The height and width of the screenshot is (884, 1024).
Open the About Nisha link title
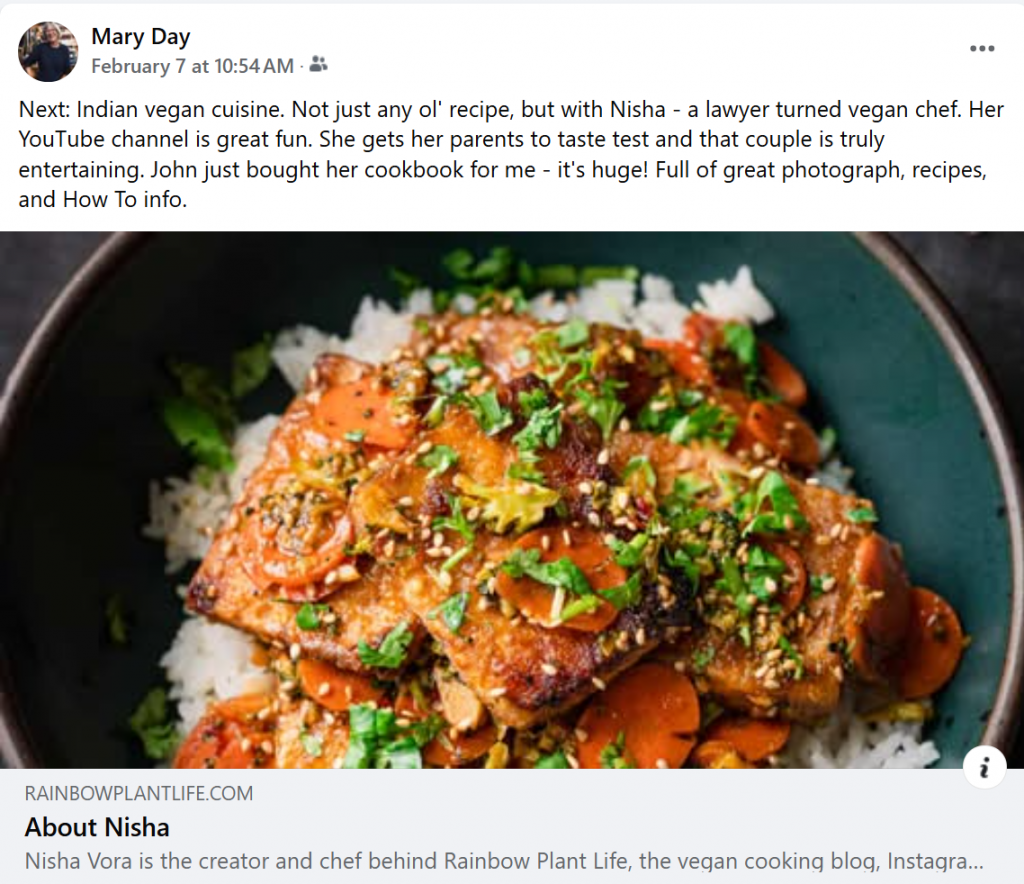pos(97,827)
